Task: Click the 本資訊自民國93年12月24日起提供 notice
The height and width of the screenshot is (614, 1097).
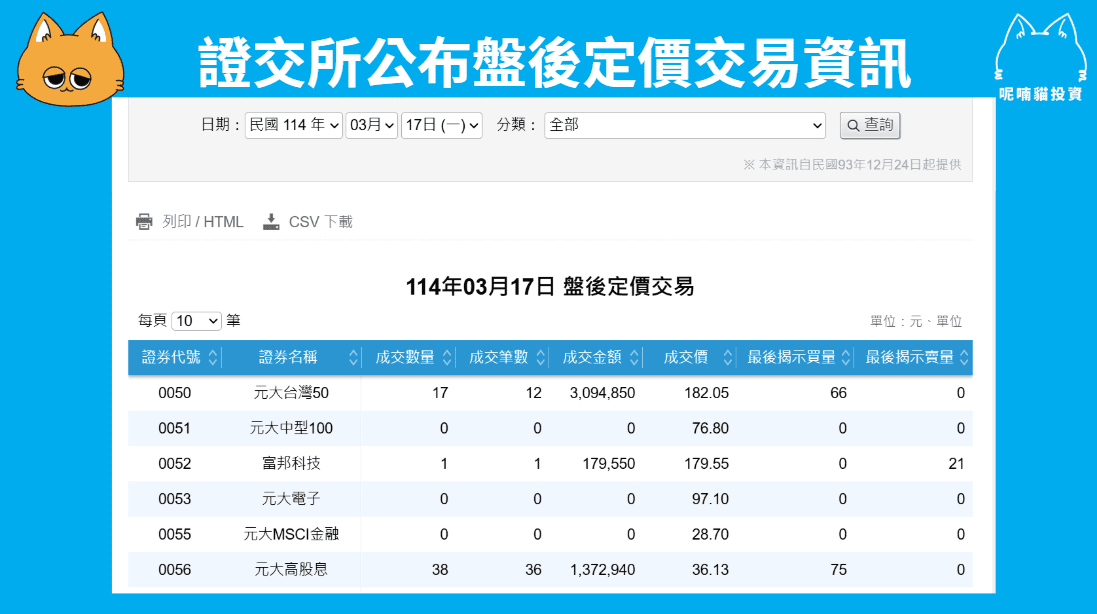Action: (852, 164)
